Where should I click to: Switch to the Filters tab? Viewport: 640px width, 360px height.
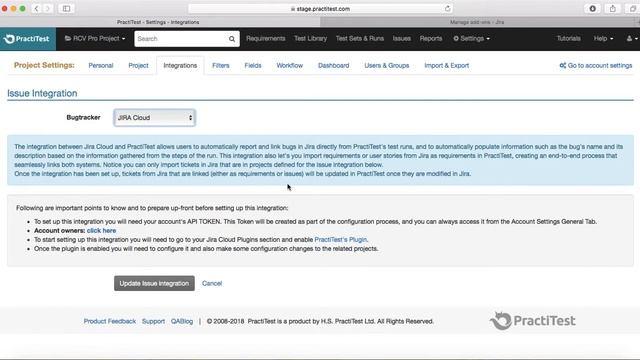click(220, 66)
